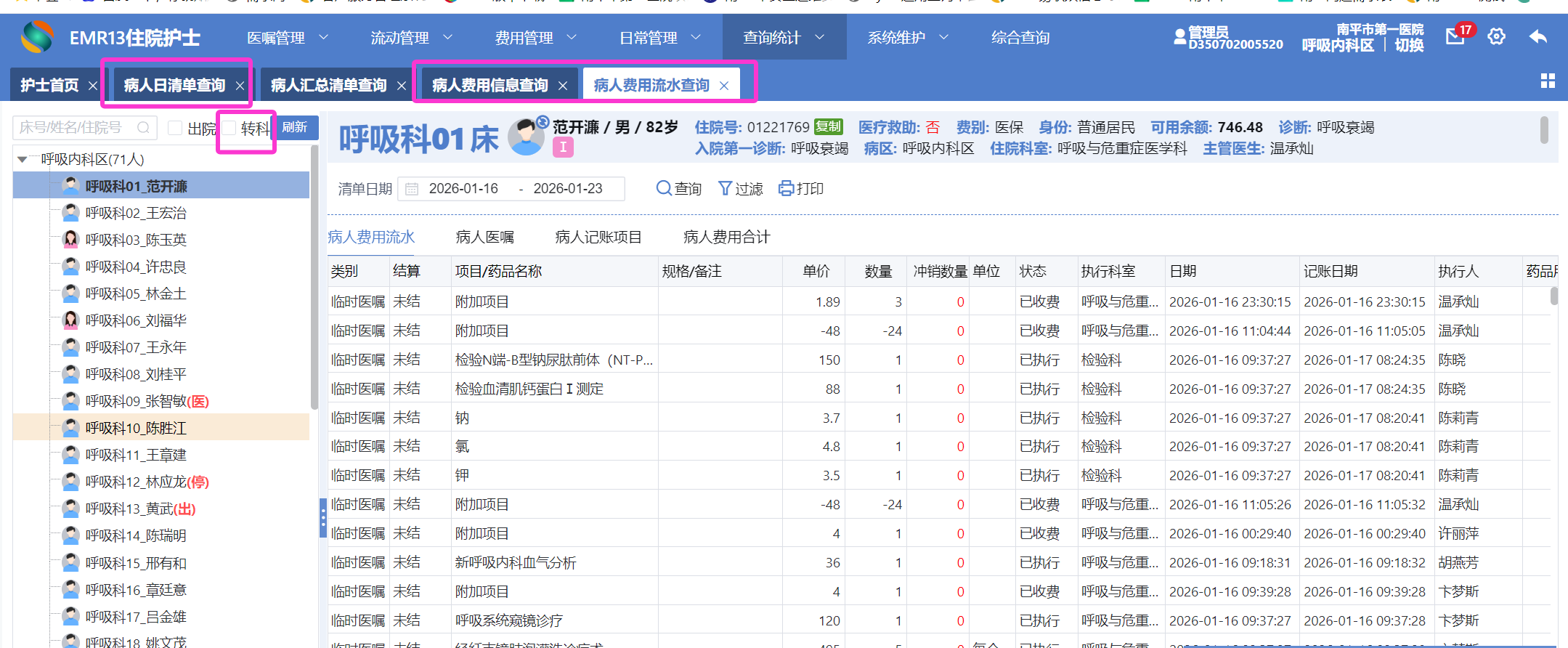Select patient 呼吸科10_陈胜江
This screenshot has height=648, width=1568.
[161, 428]
